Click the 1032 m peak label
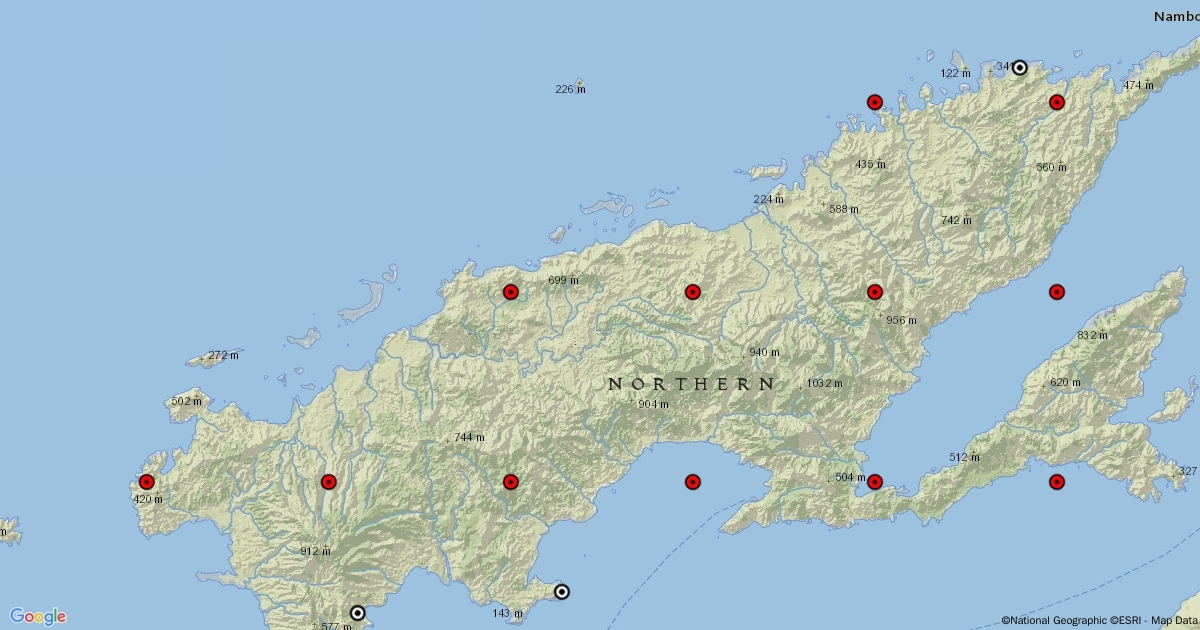Screen dimensions: 1200x630 [x=825, y=383]
